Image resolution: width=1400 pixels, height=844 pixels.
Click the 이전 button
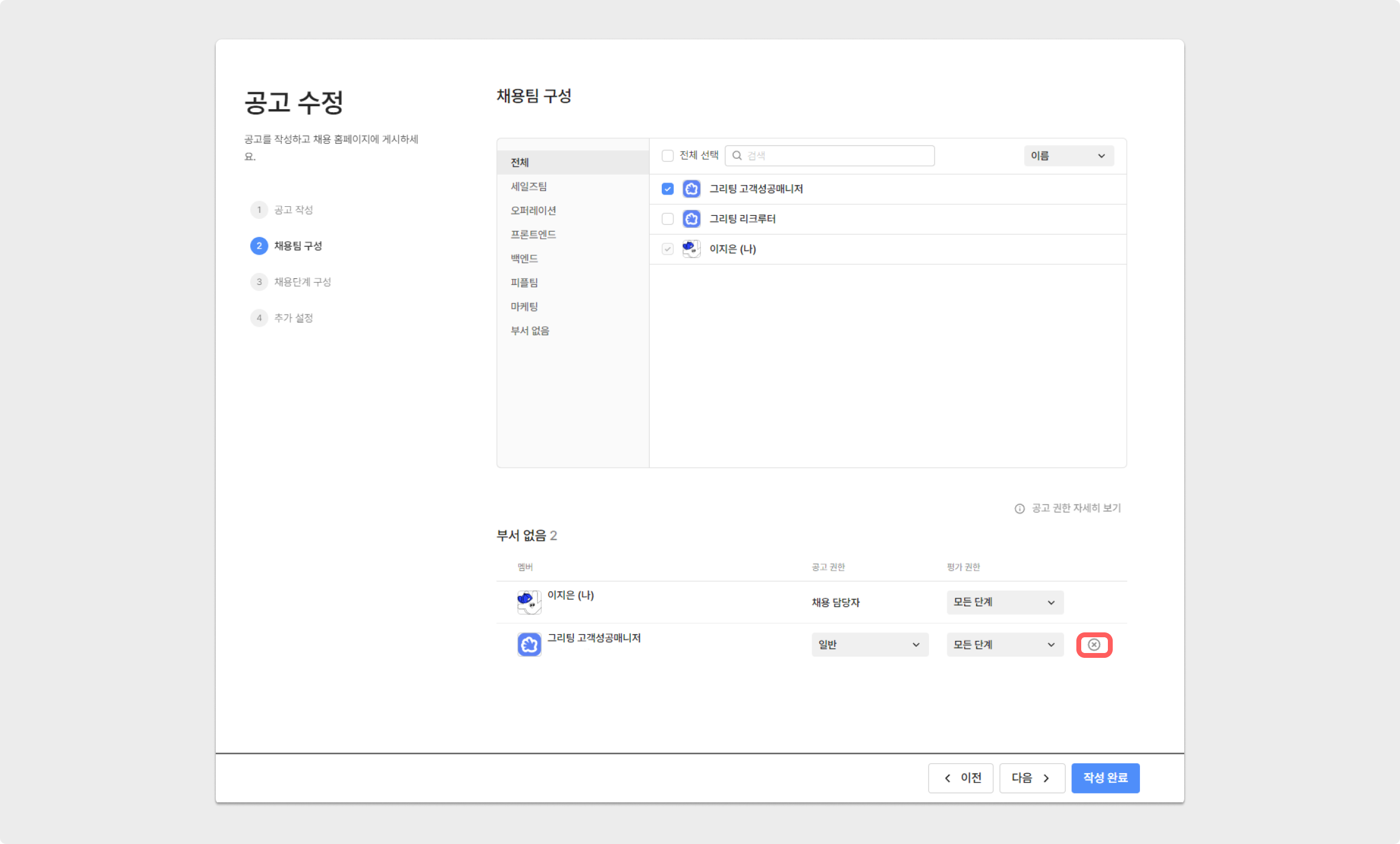click(961, 778)
